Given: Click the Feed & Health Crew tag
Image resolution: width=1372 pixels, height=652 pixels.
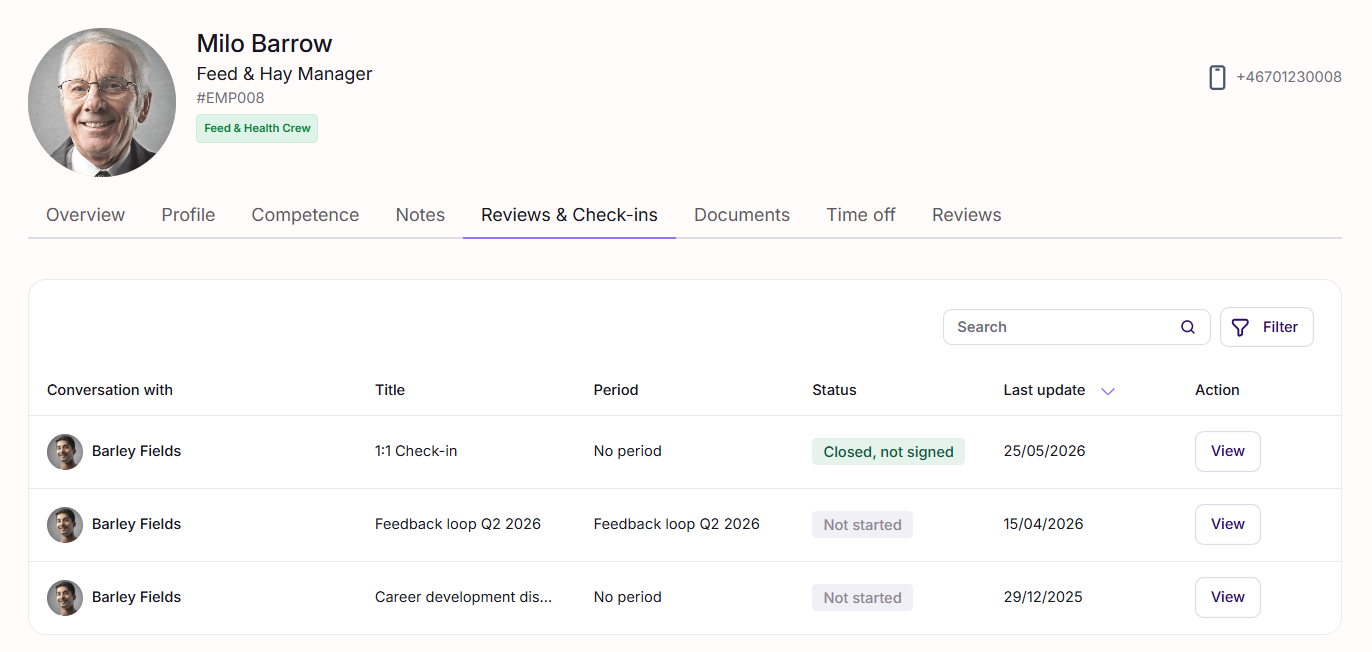Looking at the screenshot, I should [x=257, y=128].
